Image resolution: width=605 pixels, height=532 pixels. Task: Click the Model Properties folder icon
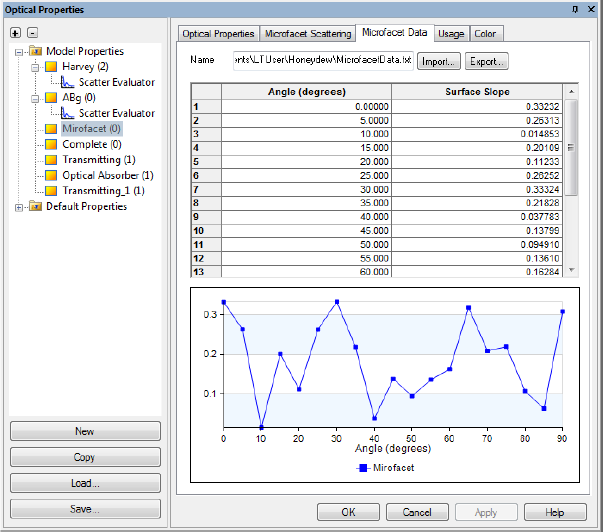[x=35, y=51]
